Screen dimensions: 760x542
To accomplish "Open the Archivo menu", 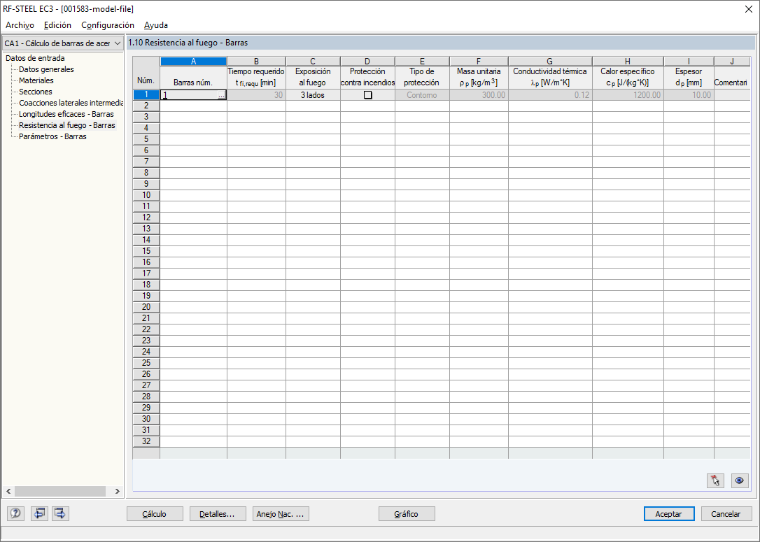I will (20, 25).
